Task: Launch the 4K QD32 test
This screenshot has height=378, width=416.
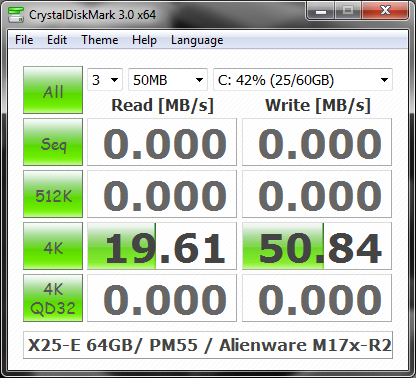Action: coord(53,298)
